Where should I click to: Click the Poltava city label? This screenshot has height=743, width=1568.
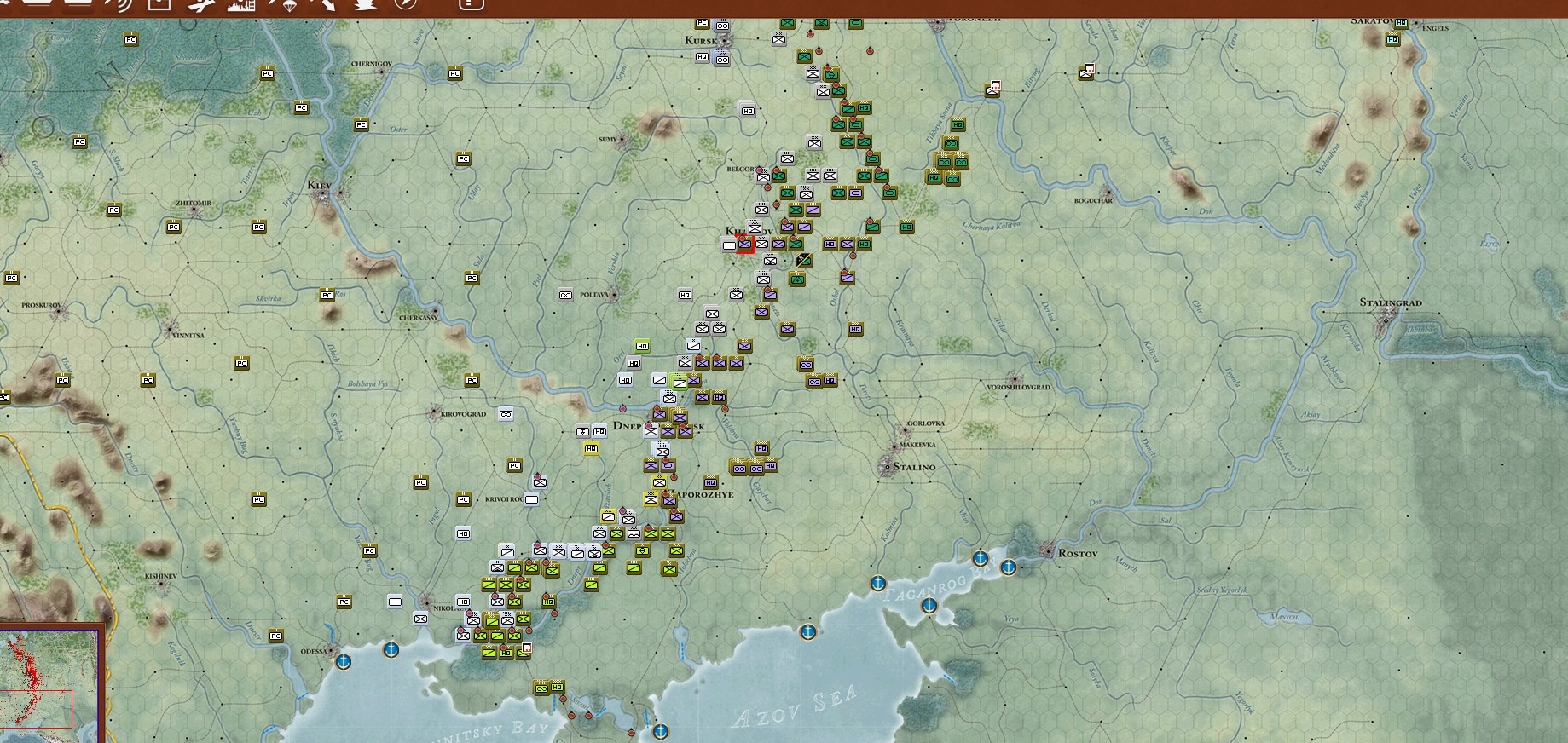point(593,294)
